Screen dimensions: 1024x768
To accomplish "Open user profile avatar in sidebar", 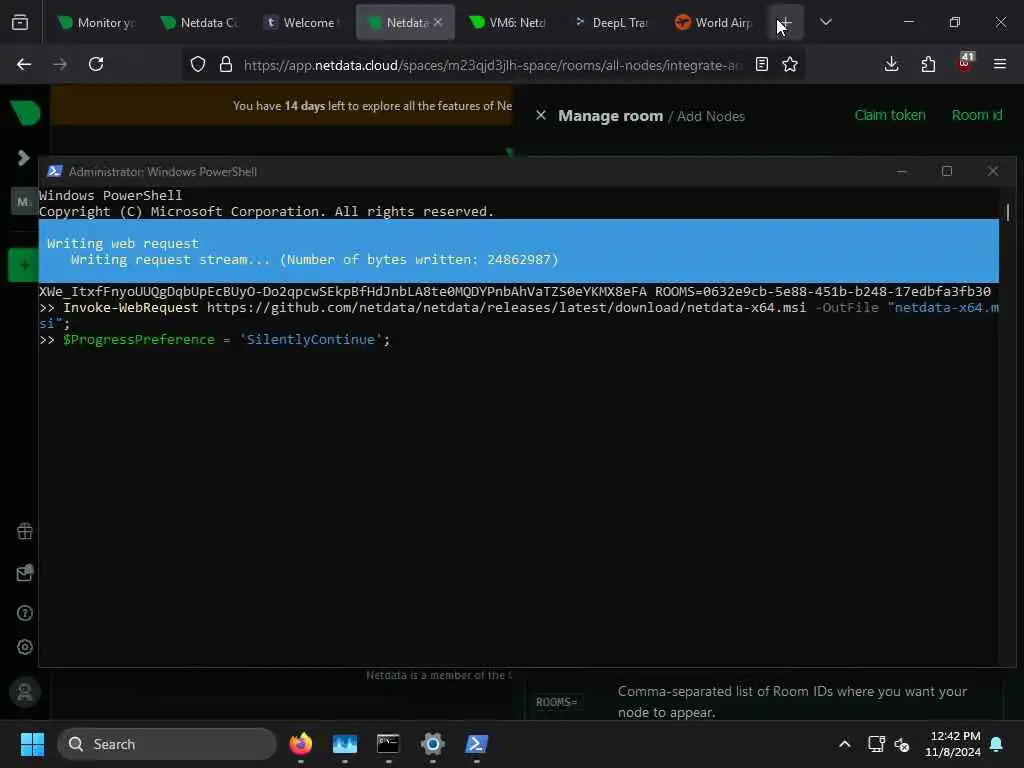I will tap(25, 692).
